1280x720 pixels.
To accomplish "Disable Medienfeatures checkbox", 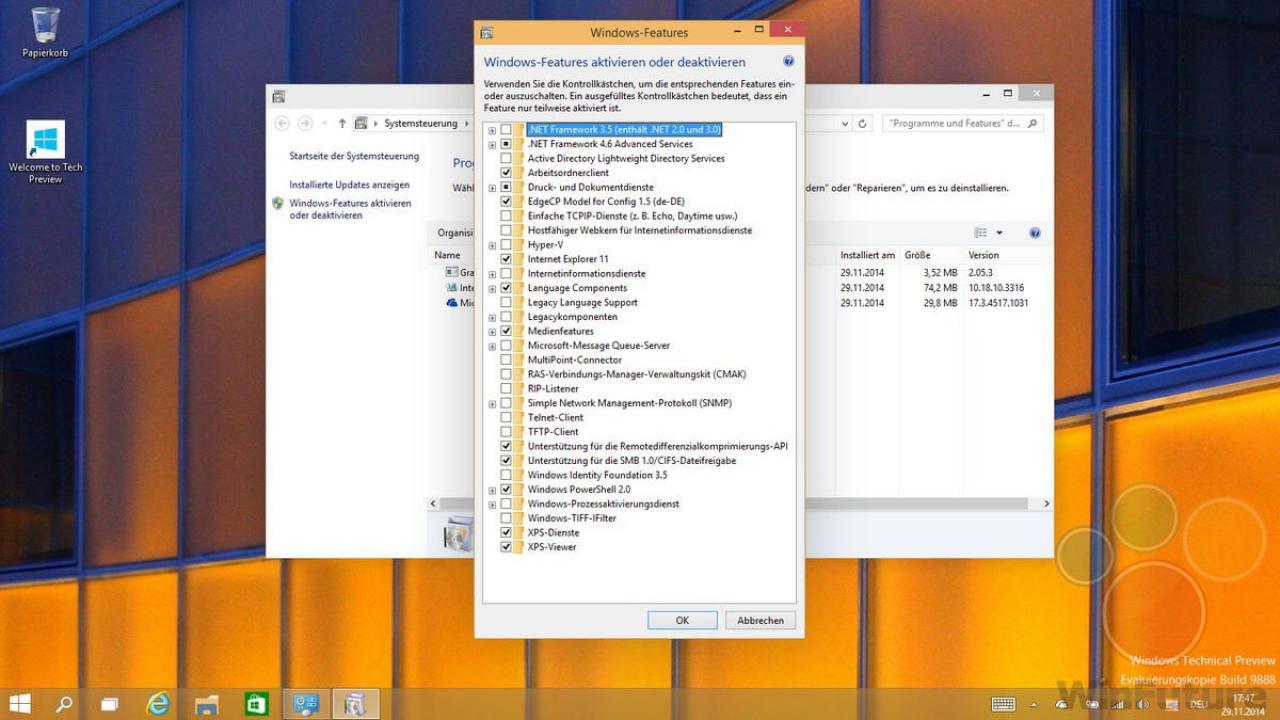I will point(506,331).
